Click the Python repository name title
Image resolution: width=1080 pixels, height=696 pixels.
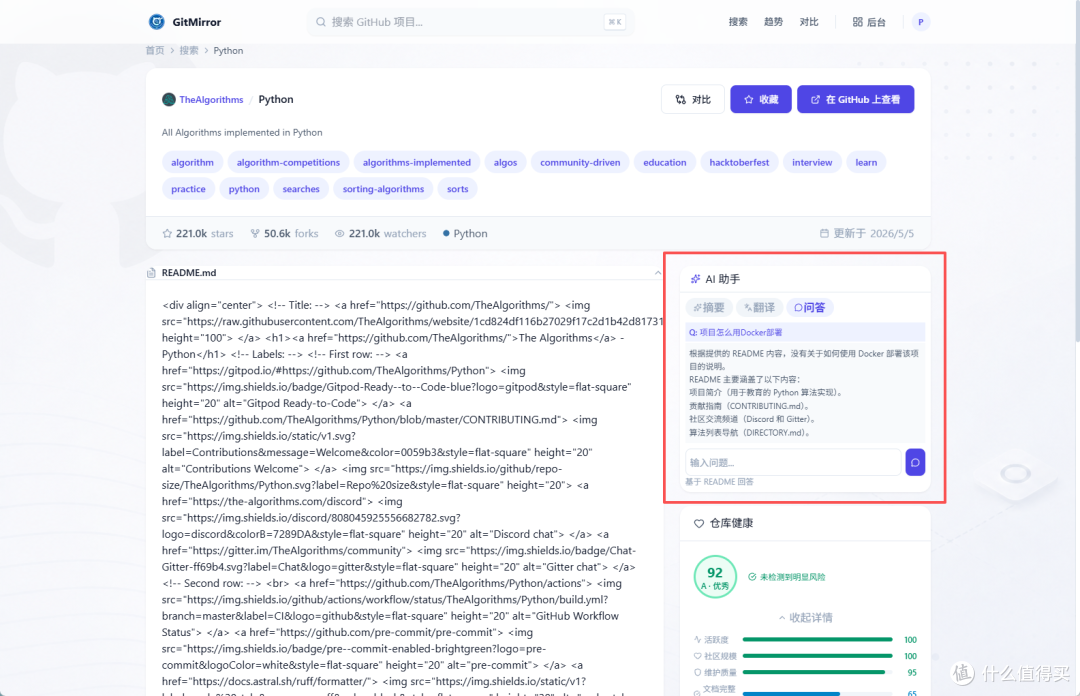pyautogui.click(x=276, y=99)
